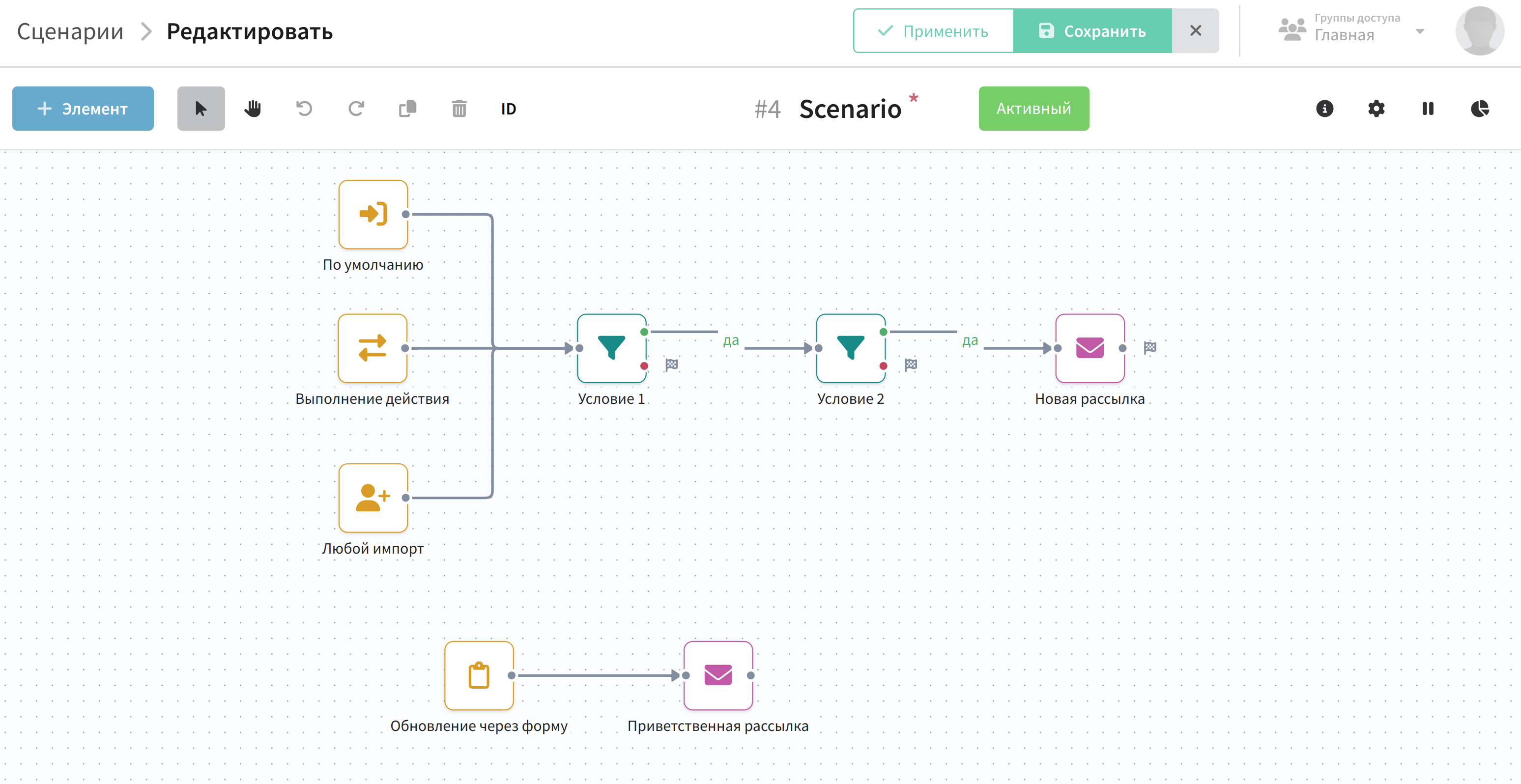
Task: Select the Условие 1 filter node
Action: pyautogui.click(x=612, y=348)
